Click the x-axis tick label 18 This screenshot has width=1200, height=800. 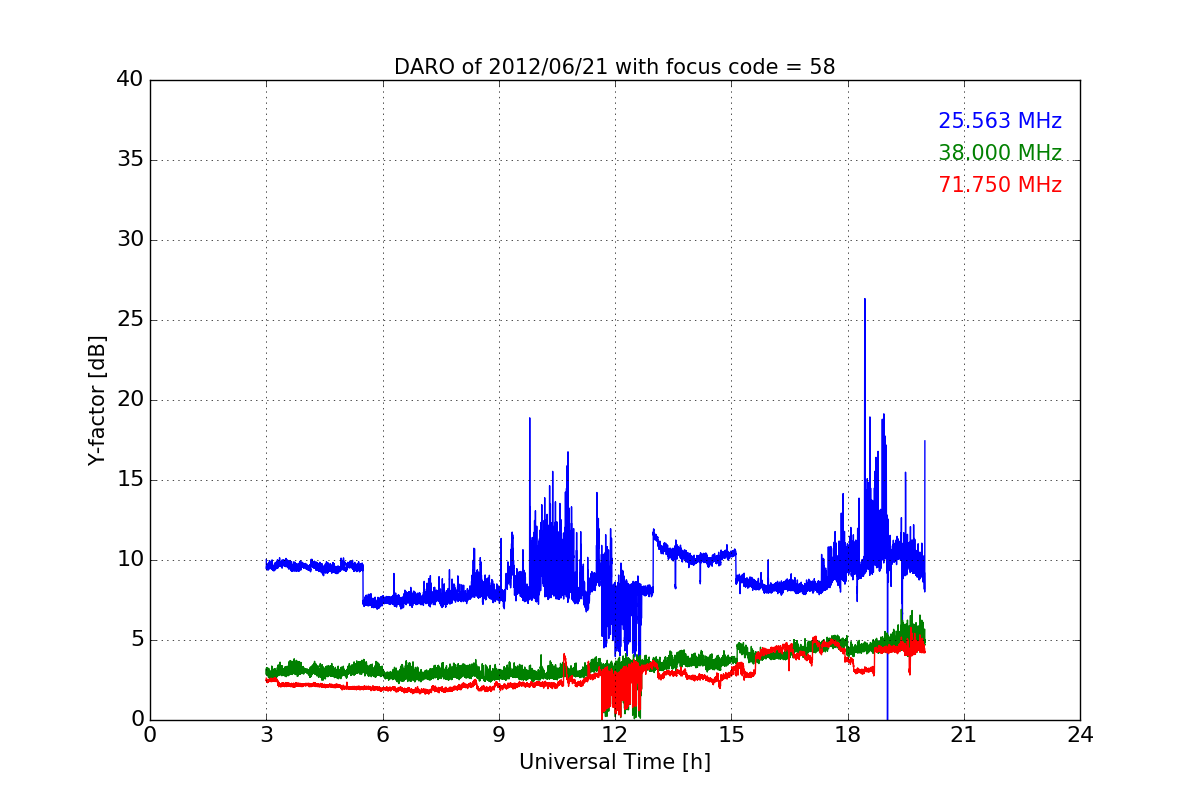tap(847, 735)
